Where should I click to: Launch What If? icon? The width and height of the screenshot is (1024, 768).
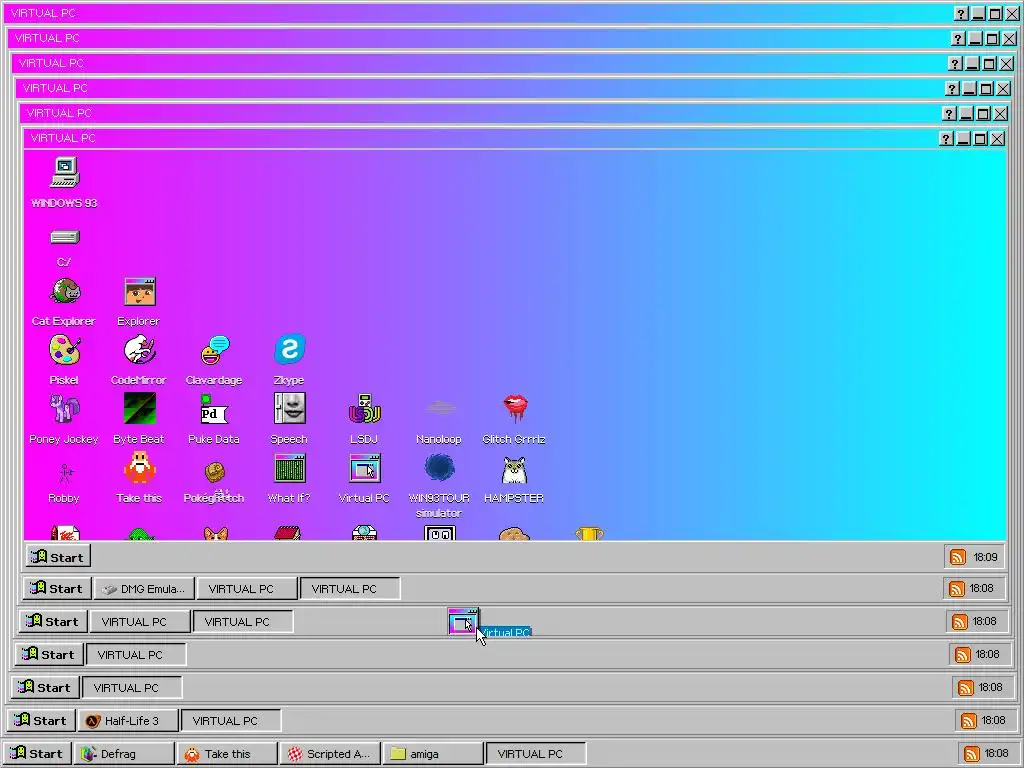(x=289, y=468)
